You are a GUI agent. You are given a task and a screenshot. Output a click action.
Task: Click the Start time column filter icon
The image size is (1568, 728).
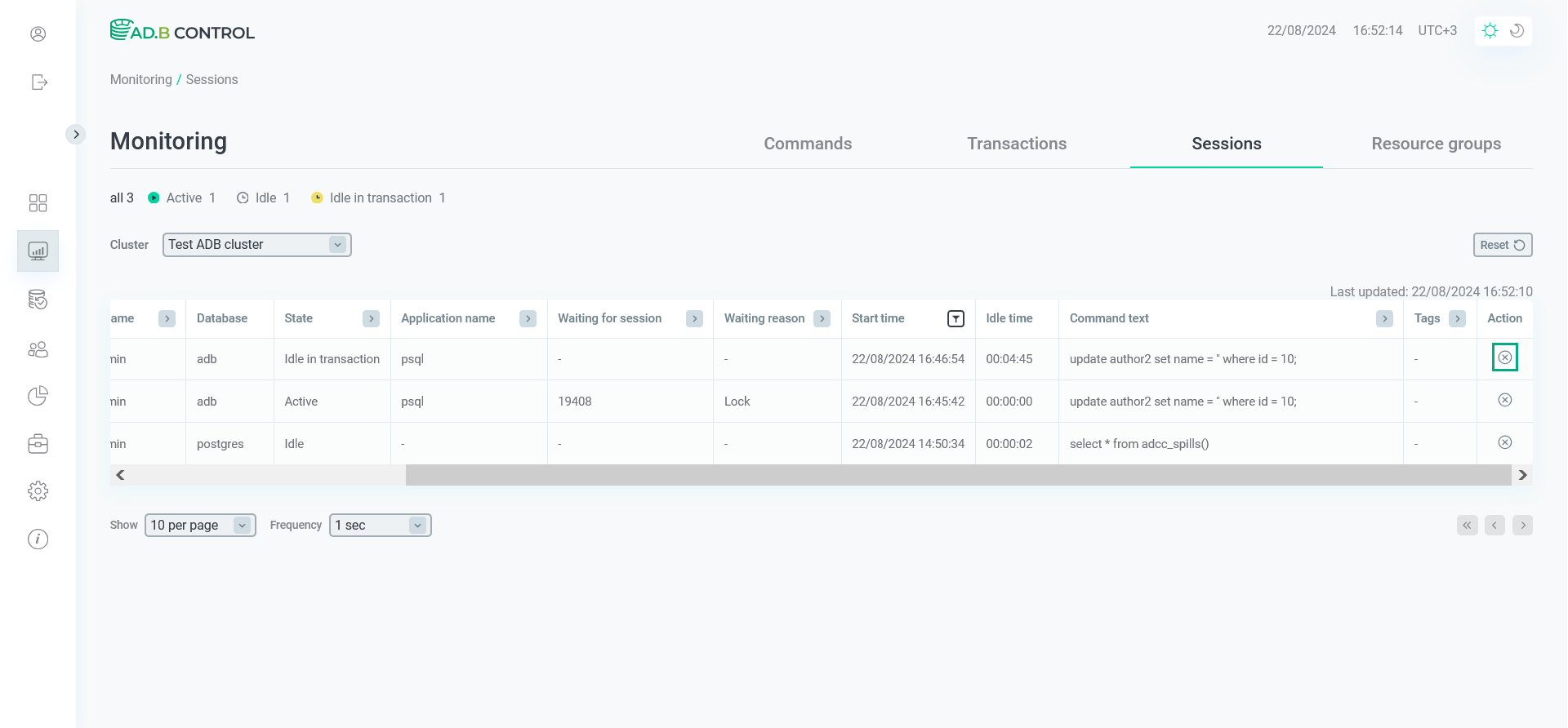[955, 319]
